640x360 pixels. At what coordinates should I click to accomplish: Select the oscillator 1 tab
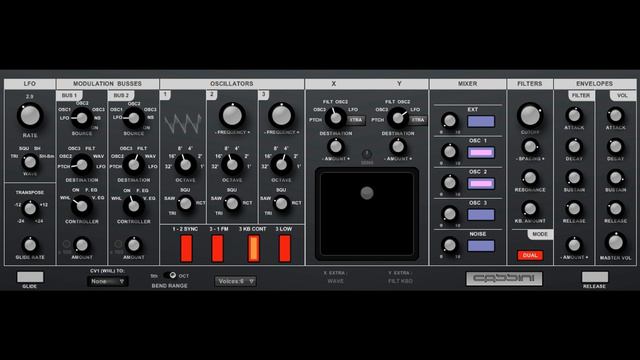click(165, 95)
